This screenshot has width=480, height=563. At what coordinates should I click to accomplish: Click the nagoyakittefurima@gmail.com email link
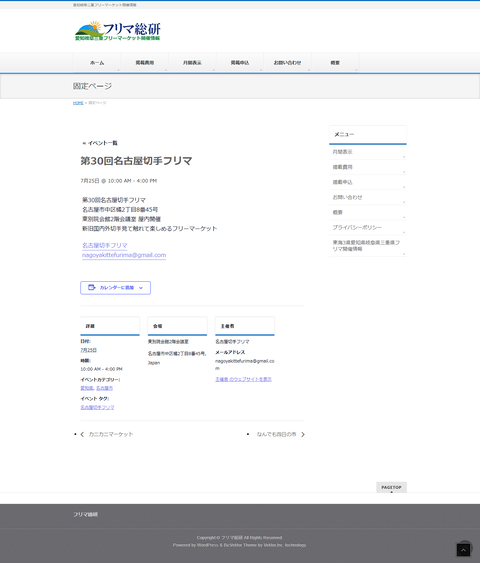coord(124,255)
